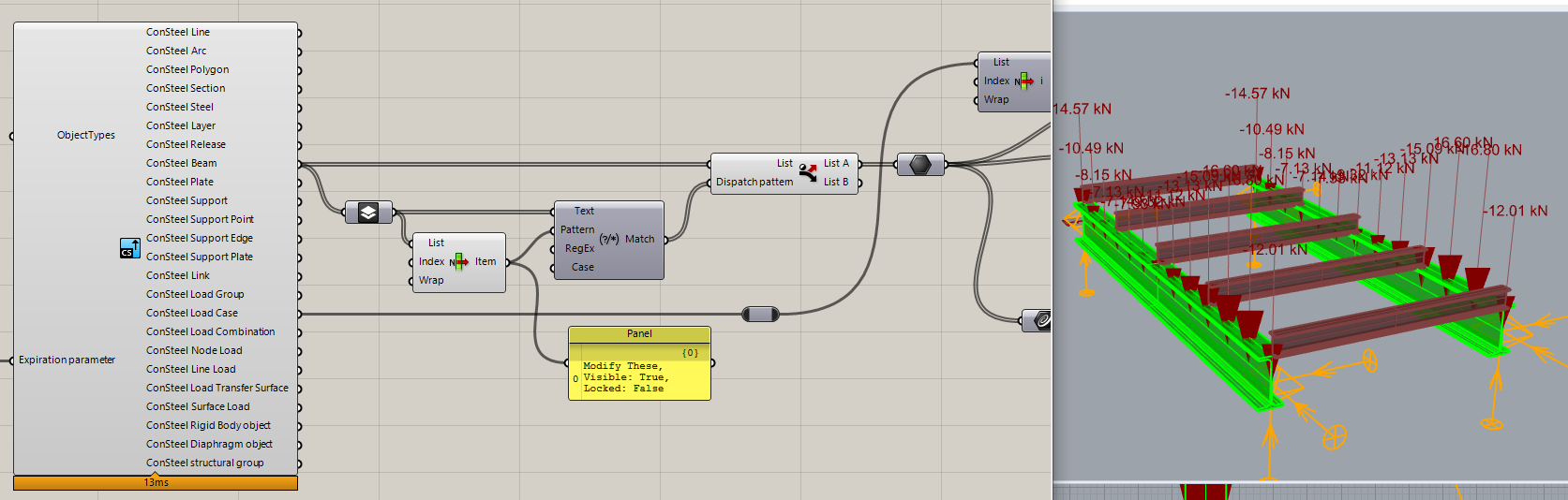Viewport: 1568px width, 500px height.
Task: Click the Panel text 'Modify These'
Action: (x=622, y=366)
